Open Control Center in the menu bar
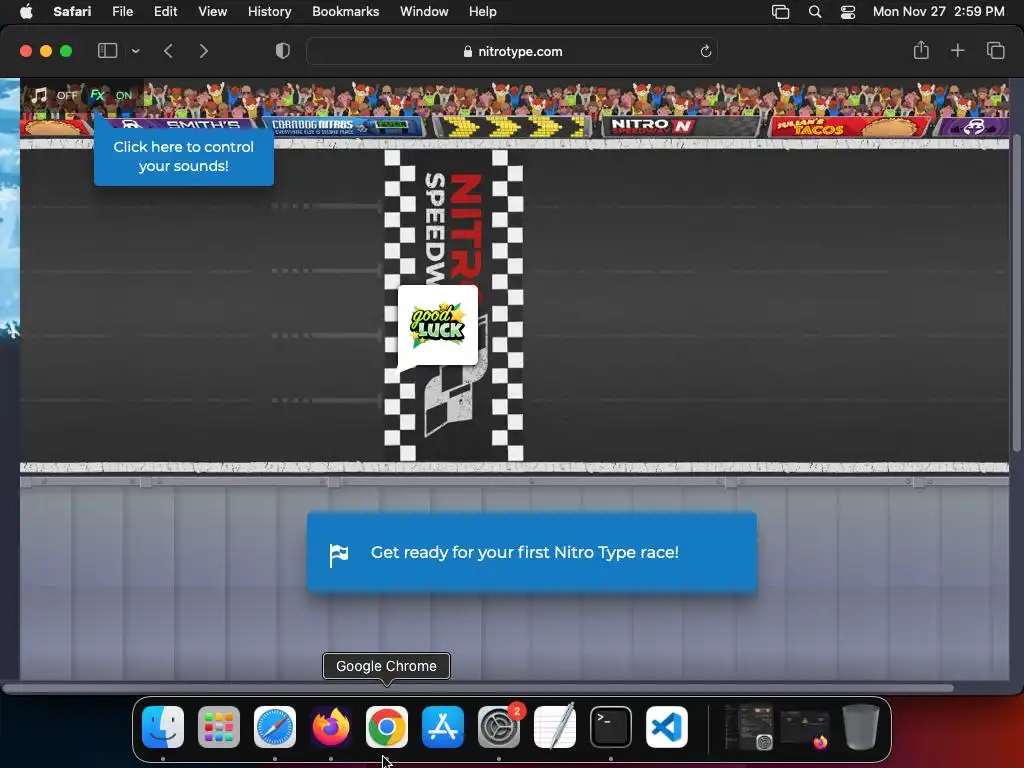Screen dimensions: 1024x768 pos(848,12)
